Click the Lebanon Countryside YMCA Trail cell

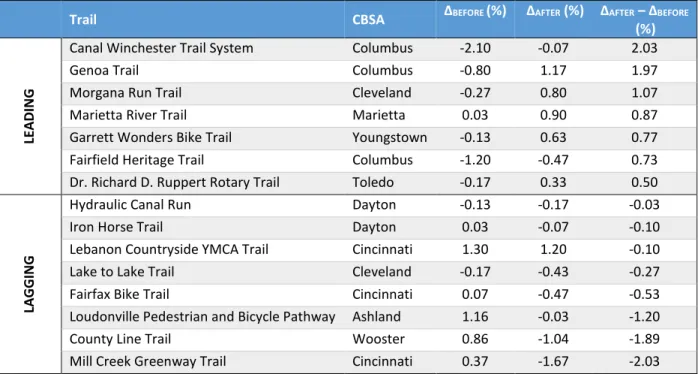coord(169,249)
